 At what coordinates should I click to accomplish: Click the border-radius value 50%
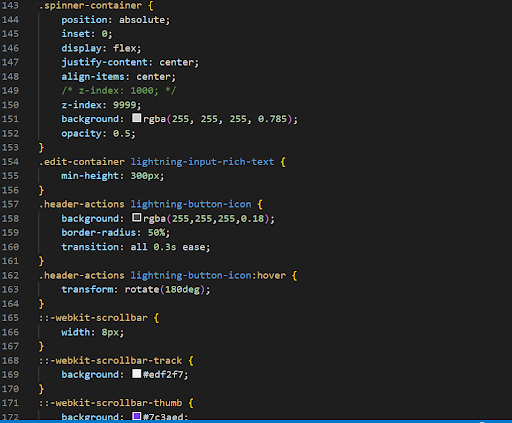156,232
